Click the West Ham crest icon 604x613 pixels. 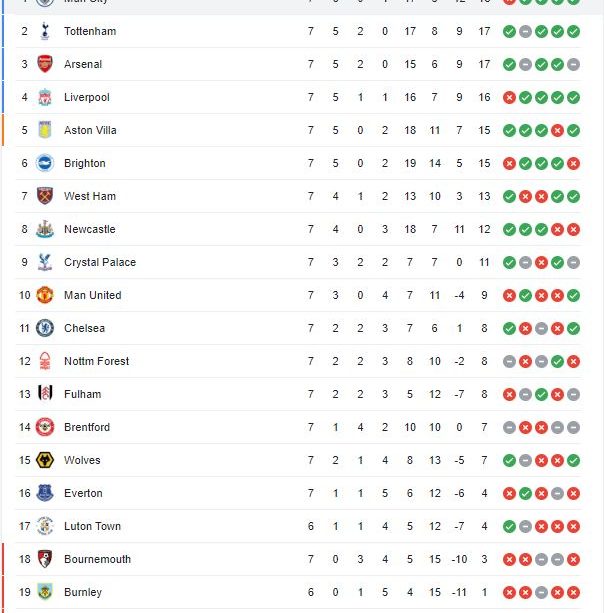point(45,196)
